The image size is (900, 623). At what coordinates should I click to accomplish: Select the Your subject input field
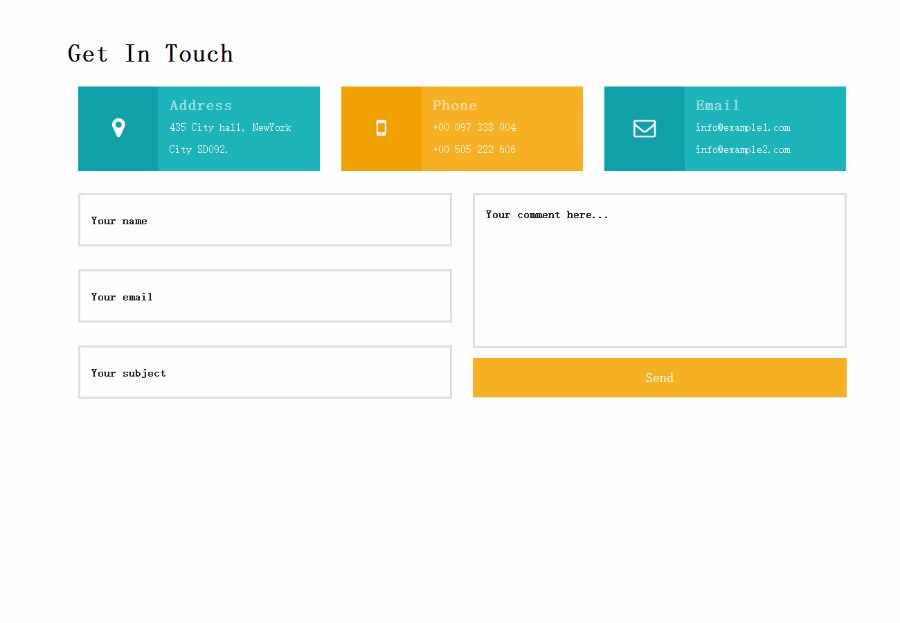(x=265, y=372)
